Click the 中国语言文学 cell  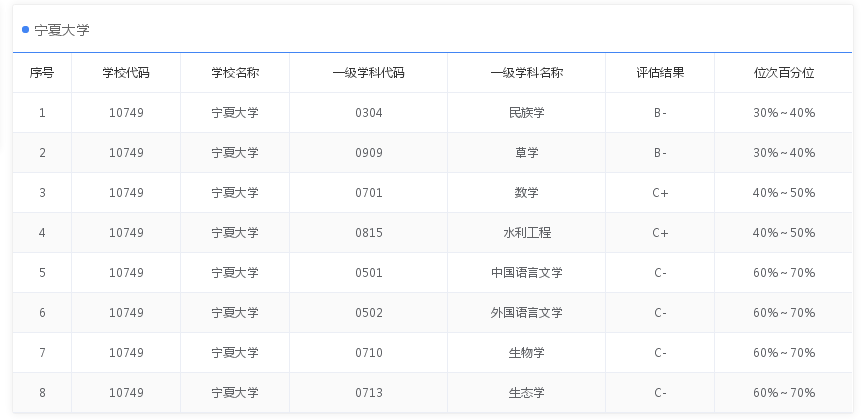526,273
